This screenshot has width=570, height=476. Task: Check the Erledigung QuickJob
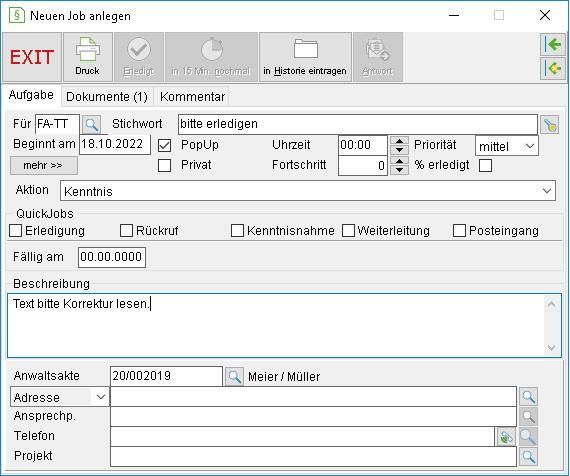[15, 231]
